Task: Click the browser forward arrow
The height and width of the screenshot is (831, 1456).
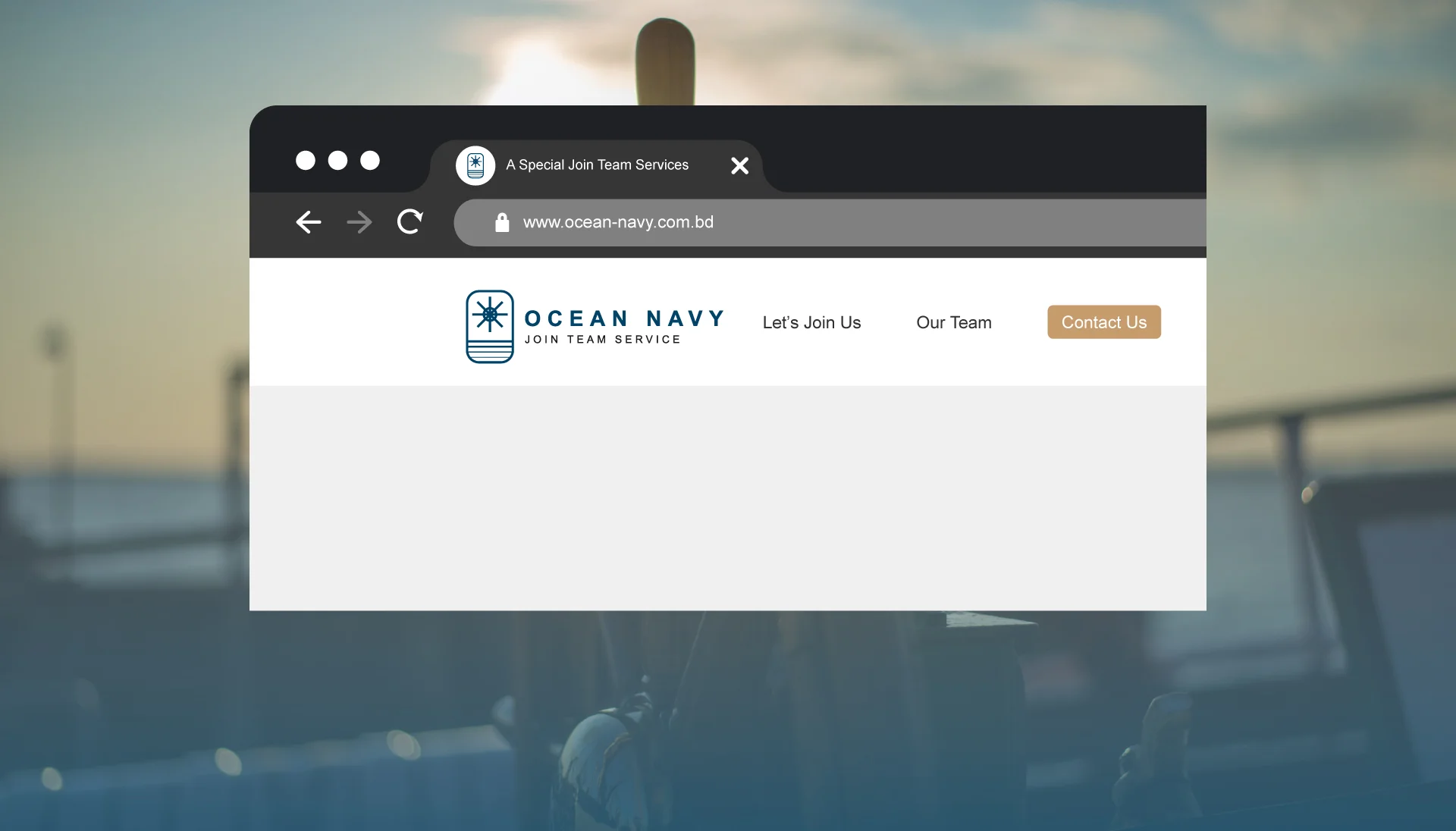Action: [x=359, y=222]
